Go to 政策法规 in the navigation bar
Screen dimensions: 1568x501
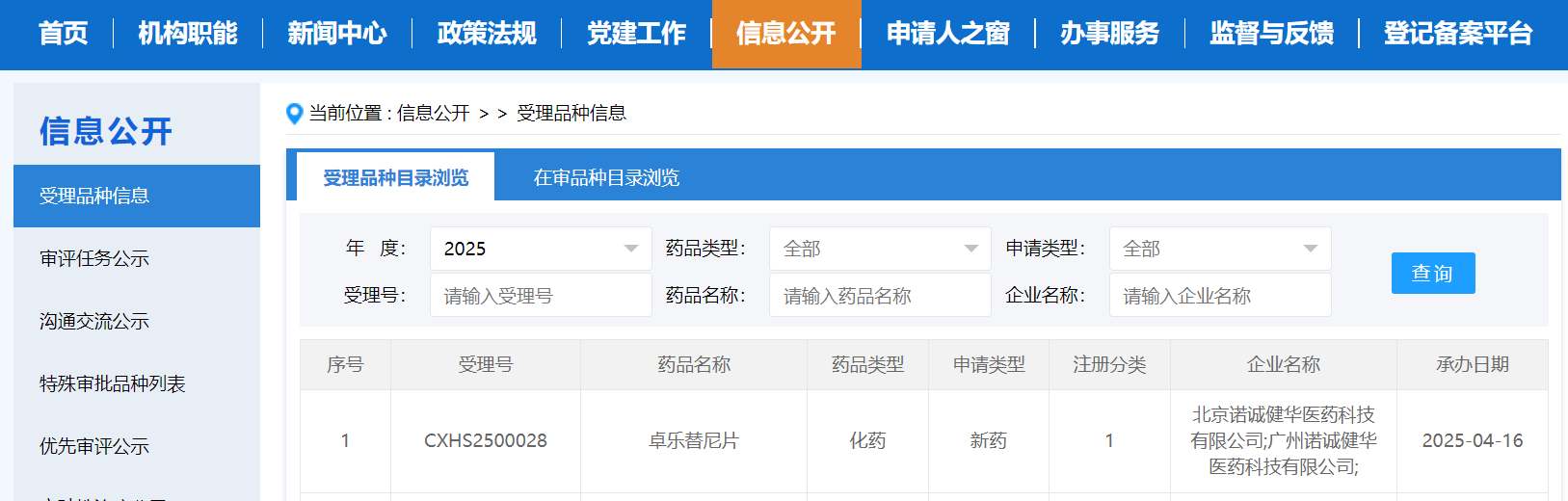487,34
